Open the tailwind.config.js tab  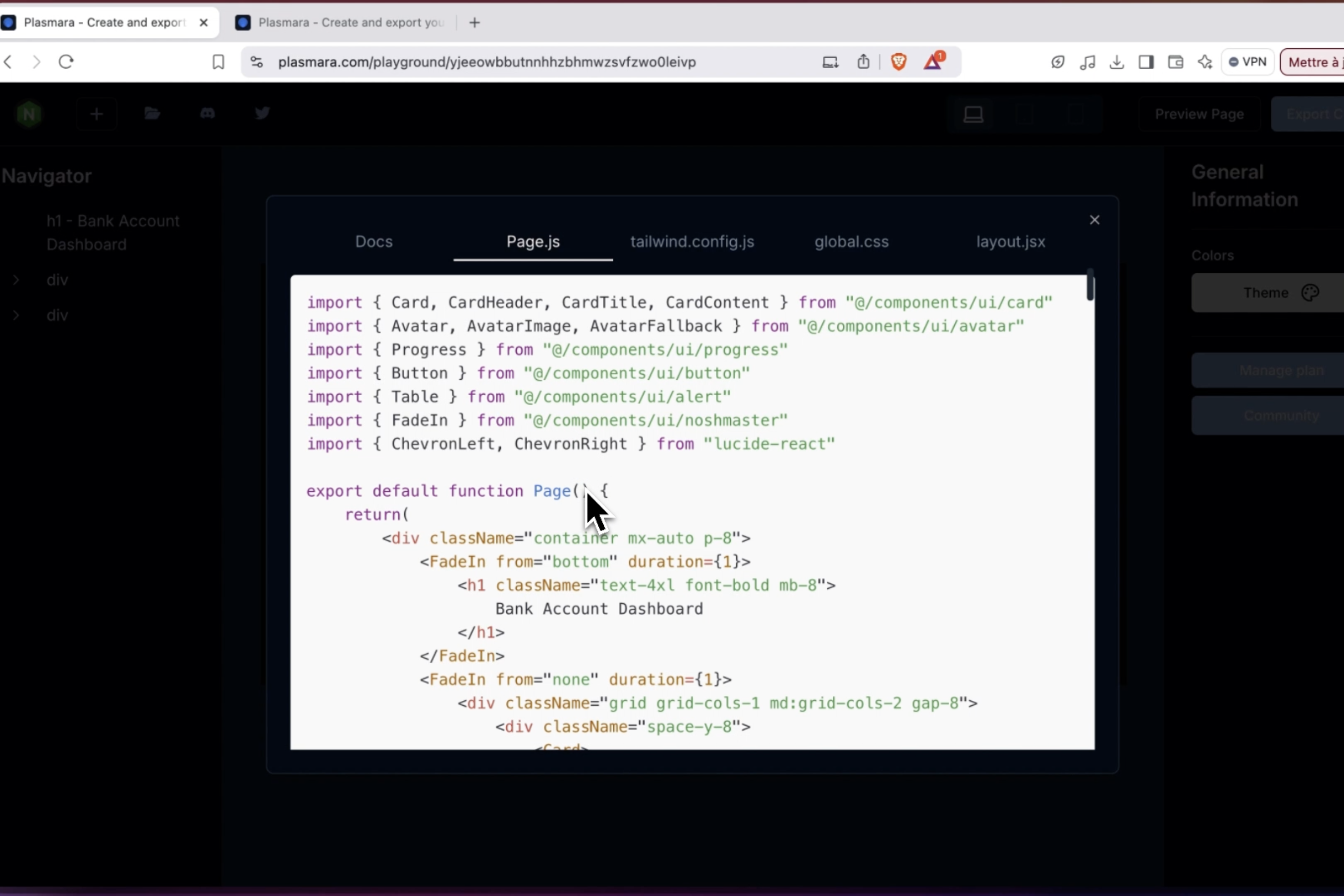pos(692,242)
